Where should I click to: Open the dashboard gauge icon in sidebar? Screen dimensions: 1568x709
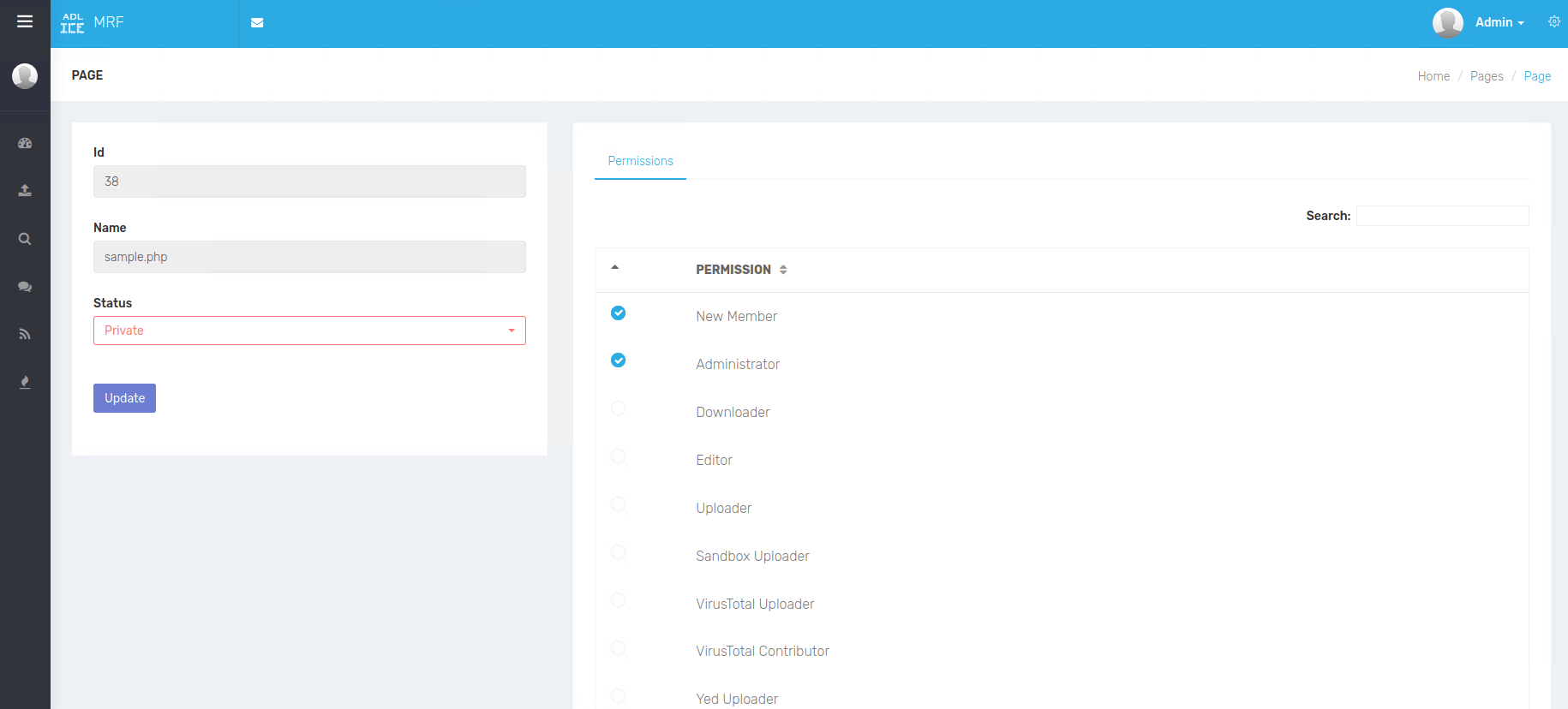click(x=25, y=143)
